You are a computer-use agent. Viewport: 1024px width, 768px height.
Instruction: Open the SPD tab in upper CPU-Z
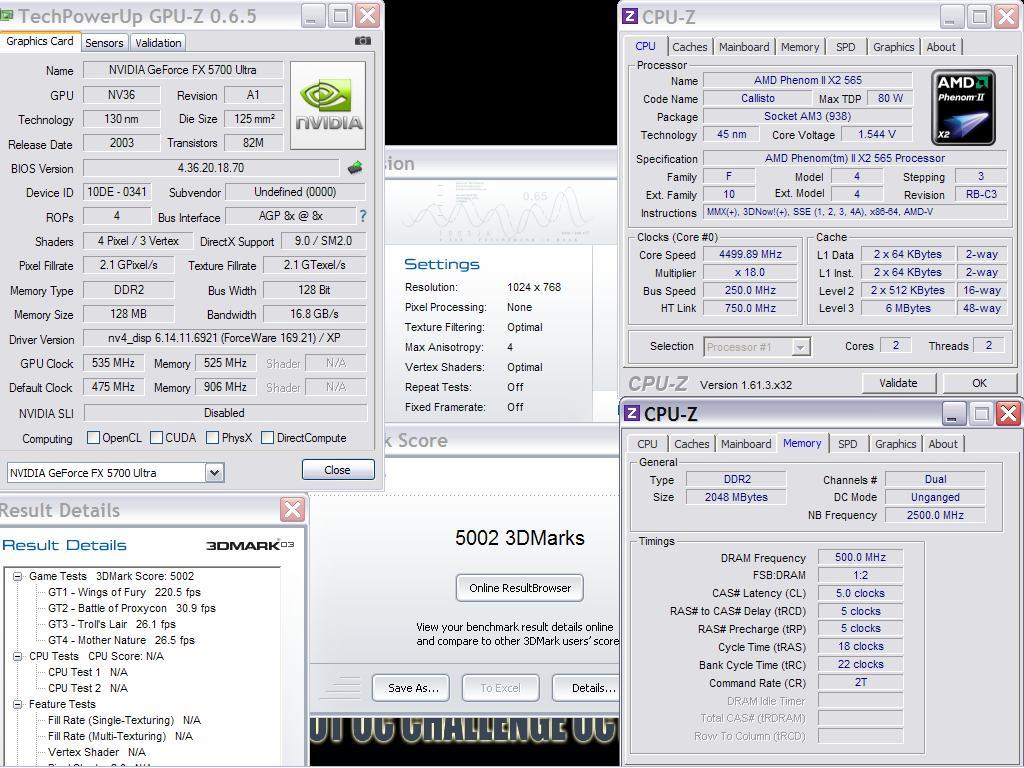[x=845, y=47]
